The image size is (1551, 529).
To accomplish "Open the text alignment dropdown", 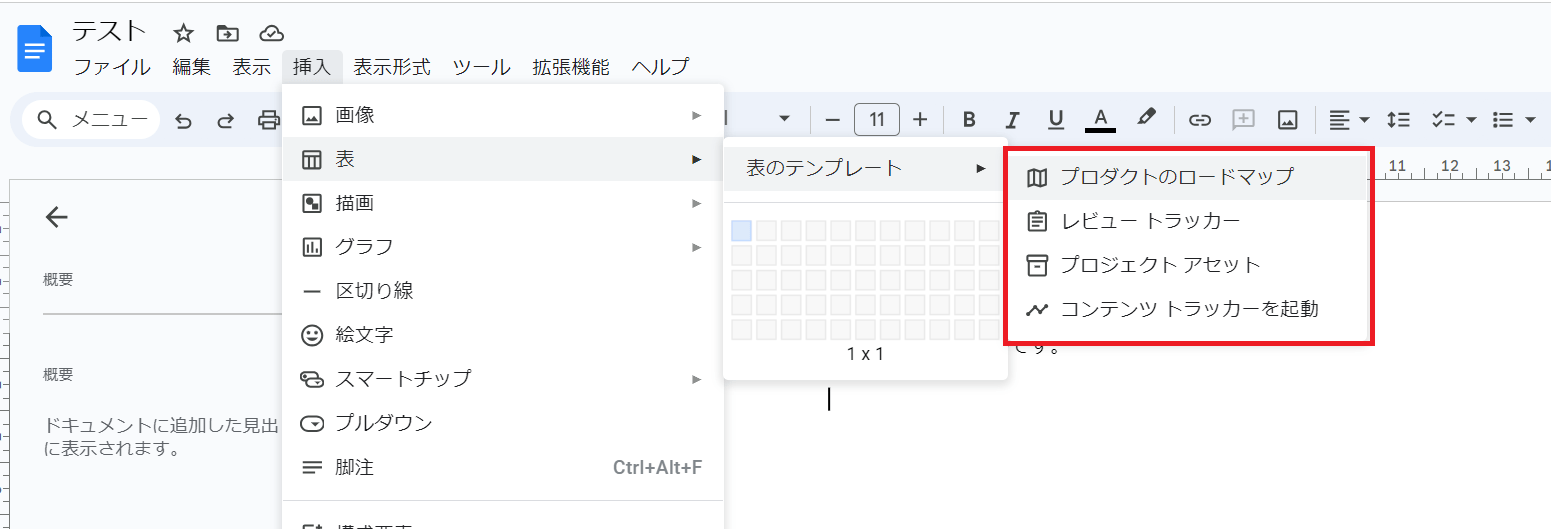I will [x=1349, y=120].
